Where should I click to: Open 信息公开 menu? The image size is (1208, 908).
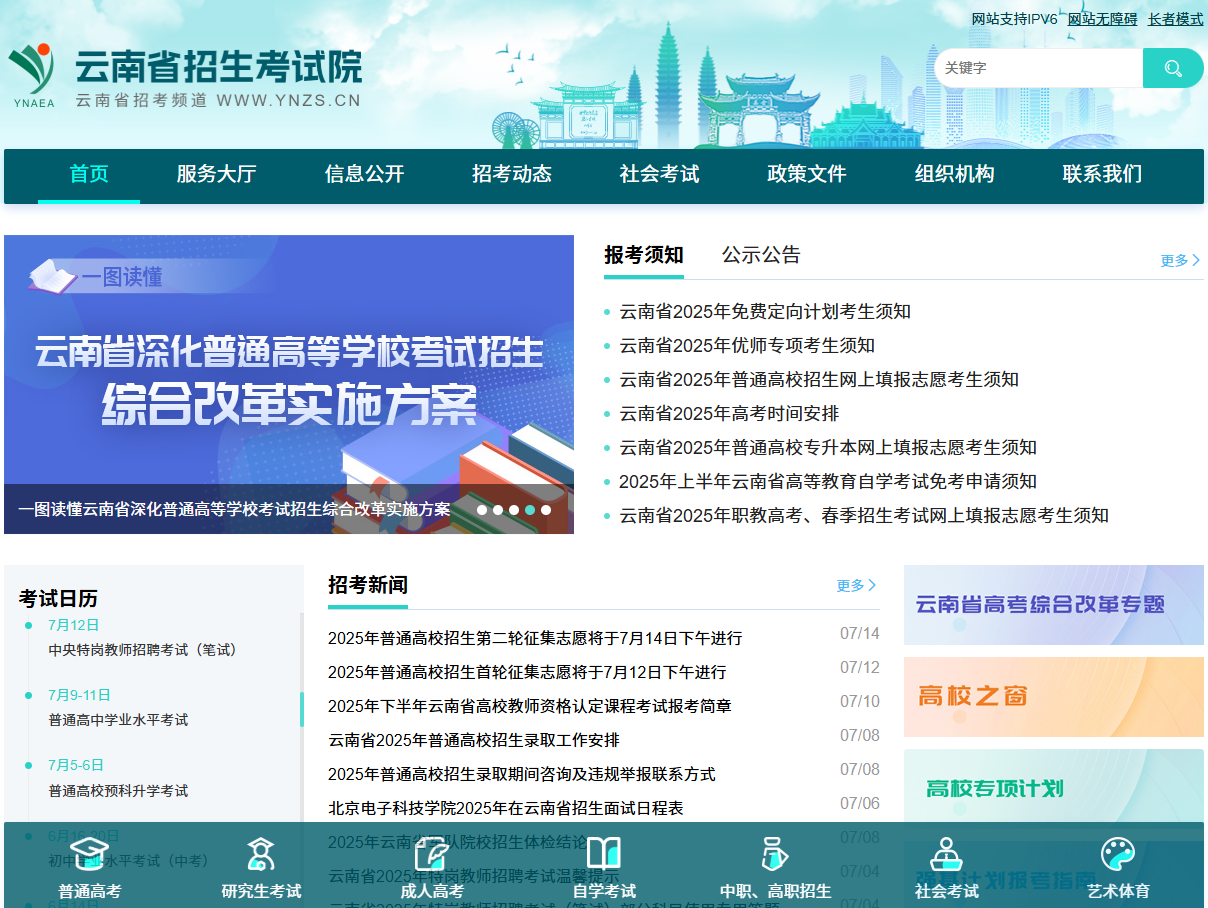pos(364,174)
